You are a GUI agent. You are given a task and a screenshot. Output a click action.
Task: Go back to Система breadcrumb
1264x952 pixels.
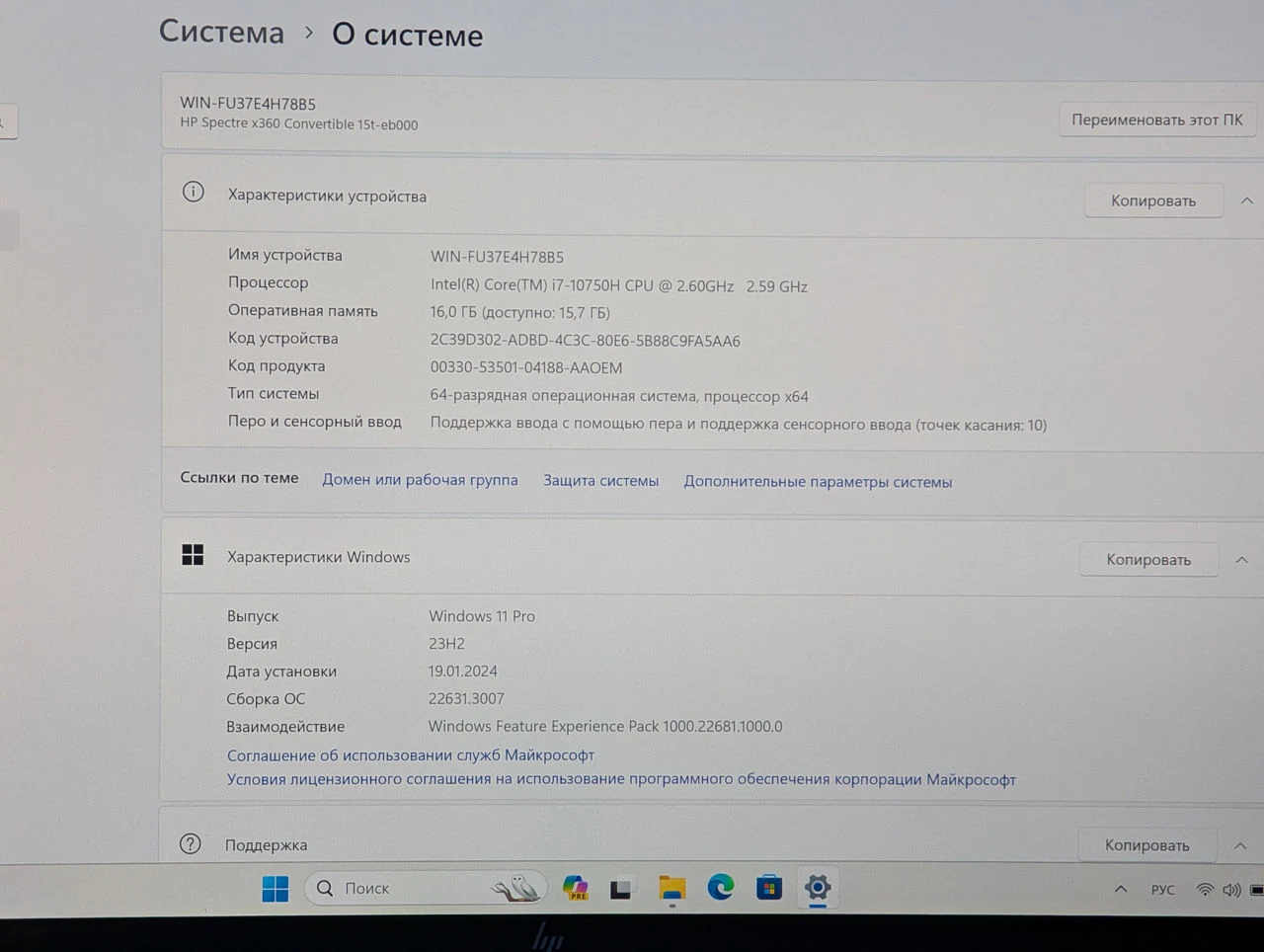tap(221, 32)
